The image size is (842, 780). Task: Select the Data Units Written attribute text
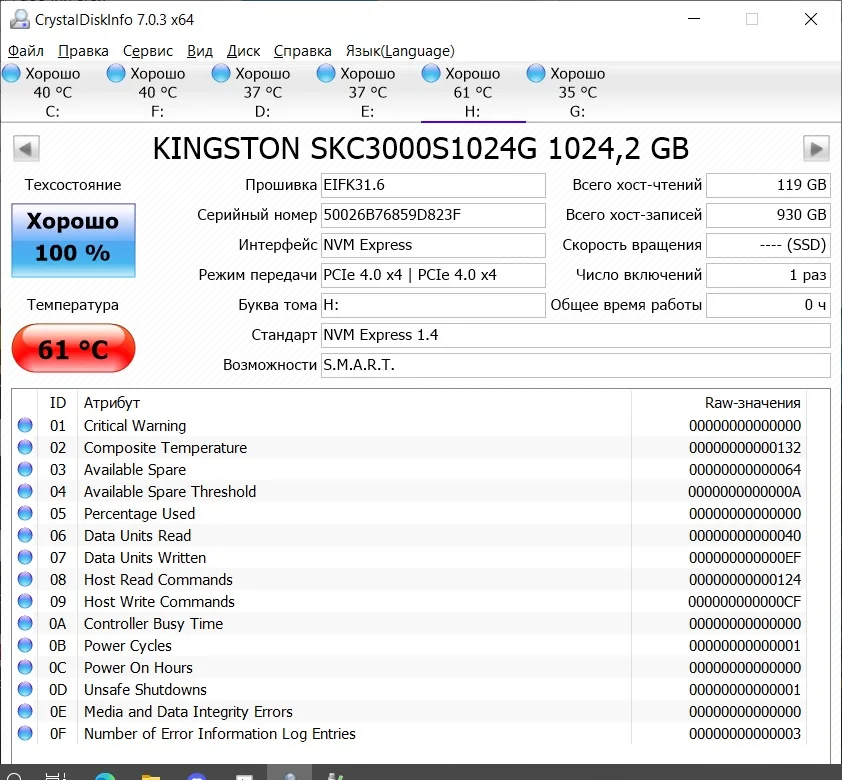(x=145, y=558)
